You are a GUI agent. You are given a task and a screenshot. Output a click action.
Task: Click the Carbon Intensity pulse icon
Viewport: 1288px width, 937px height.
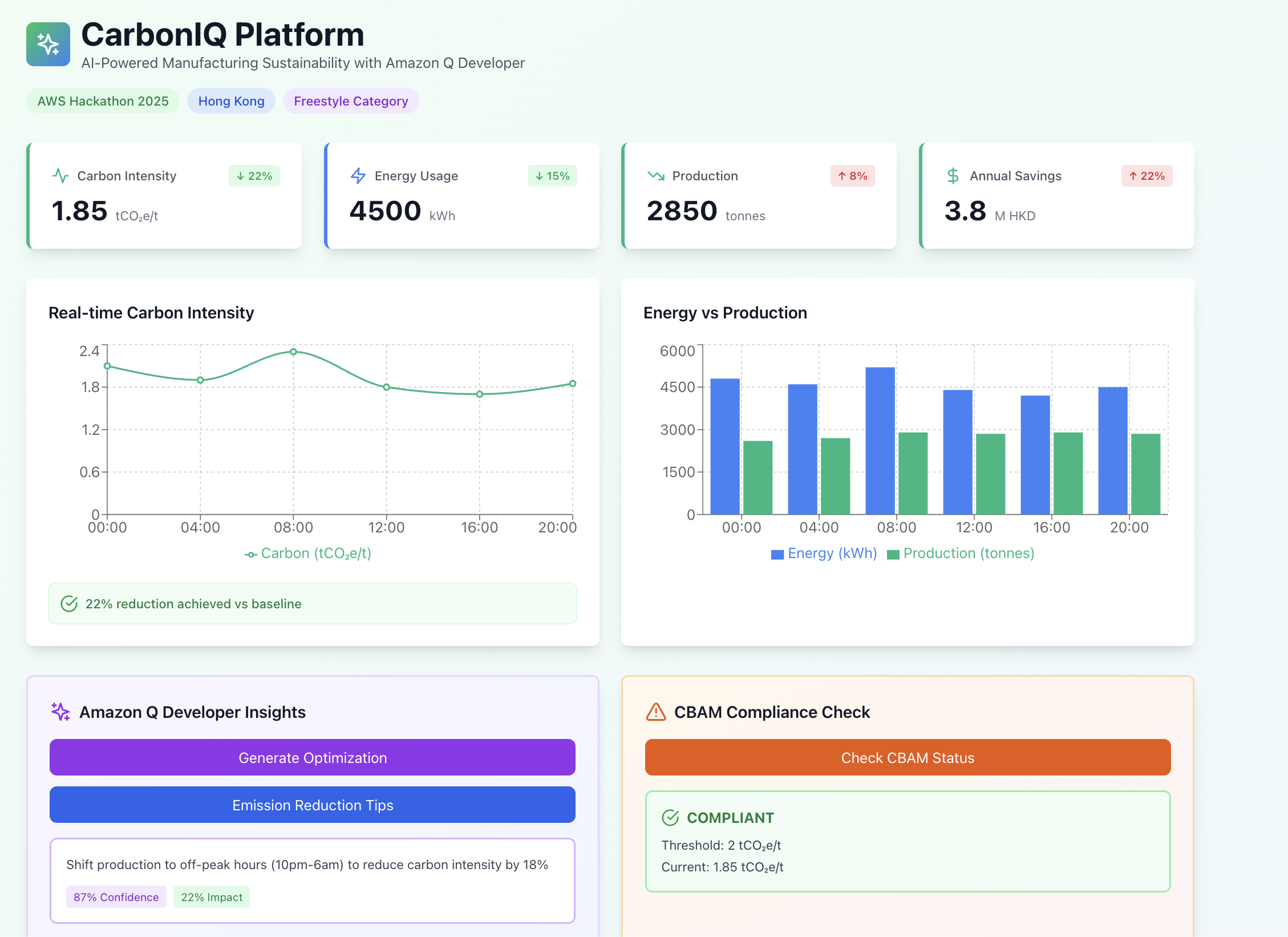click(60, 176)
